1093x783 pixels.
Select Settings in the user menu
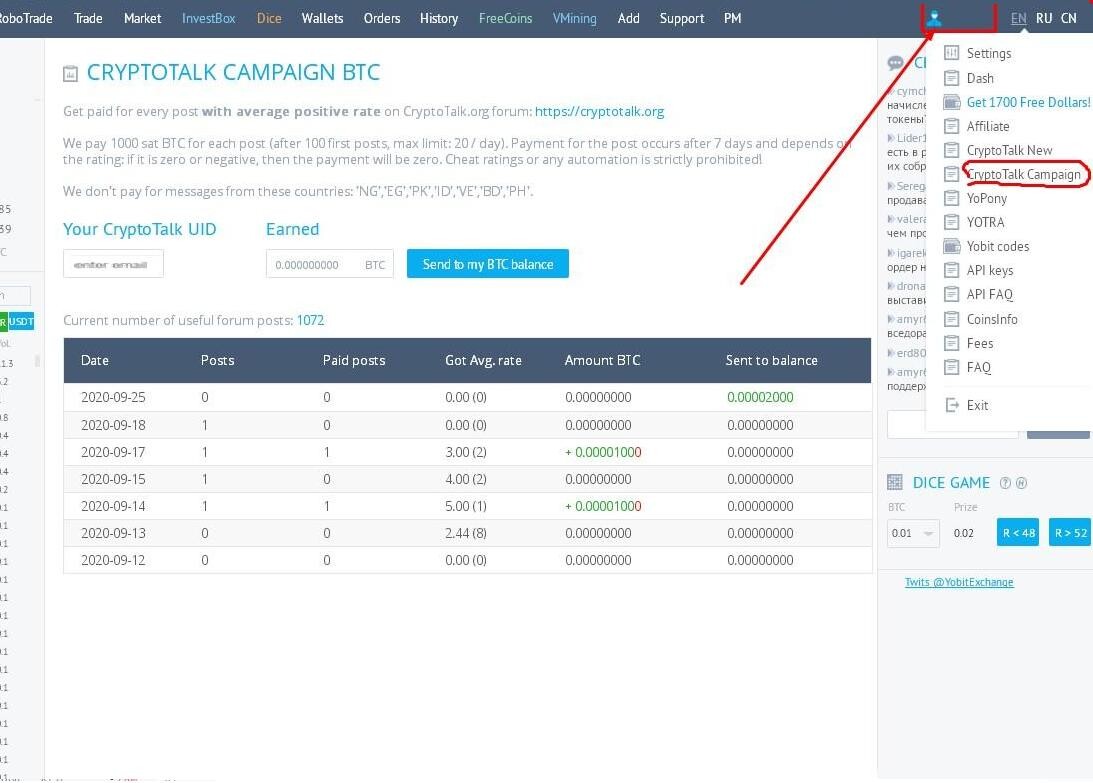988,53
